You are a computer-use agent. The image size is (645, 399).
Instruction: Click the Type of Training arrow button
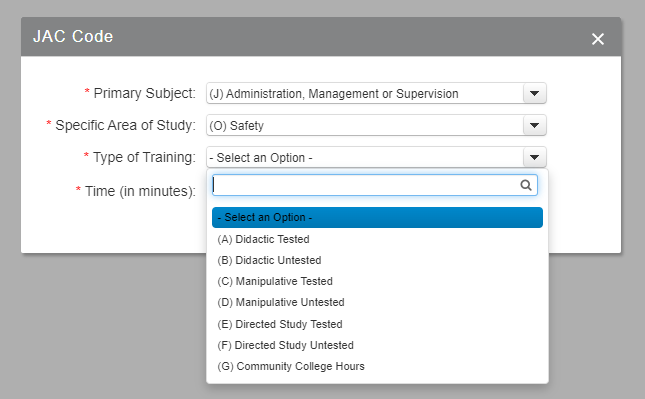pyautogui.click(x=534, y=157)
